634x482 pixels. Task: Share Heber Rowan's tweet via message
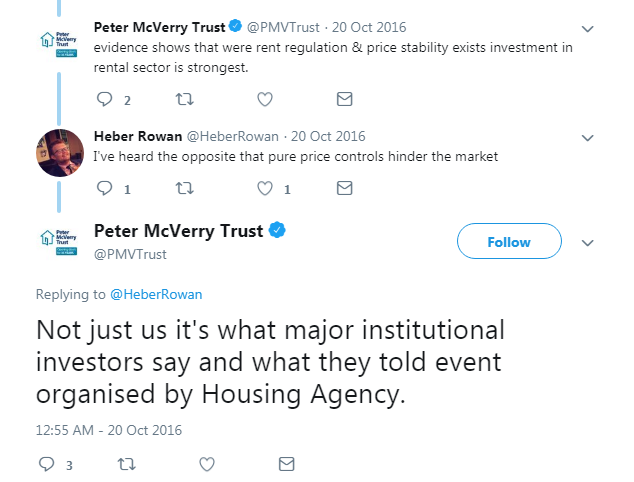(x=344, y=188)
